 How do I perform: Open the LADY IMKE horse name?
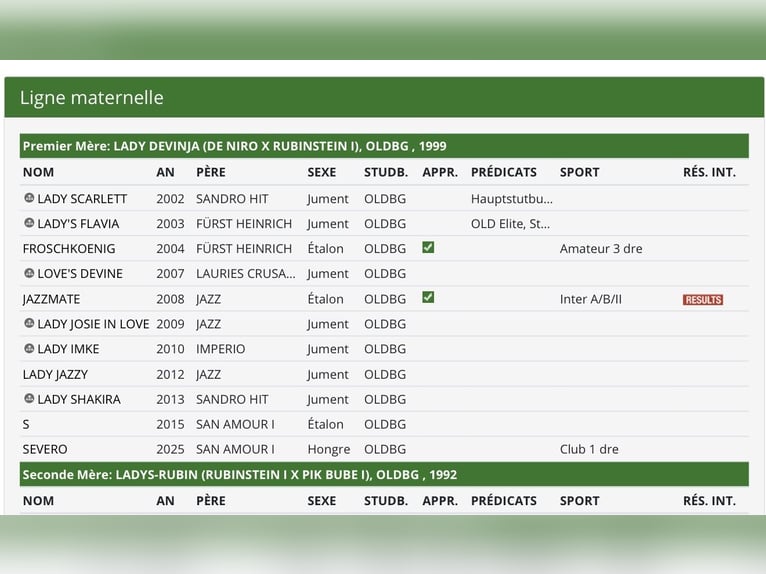point(68,349)
